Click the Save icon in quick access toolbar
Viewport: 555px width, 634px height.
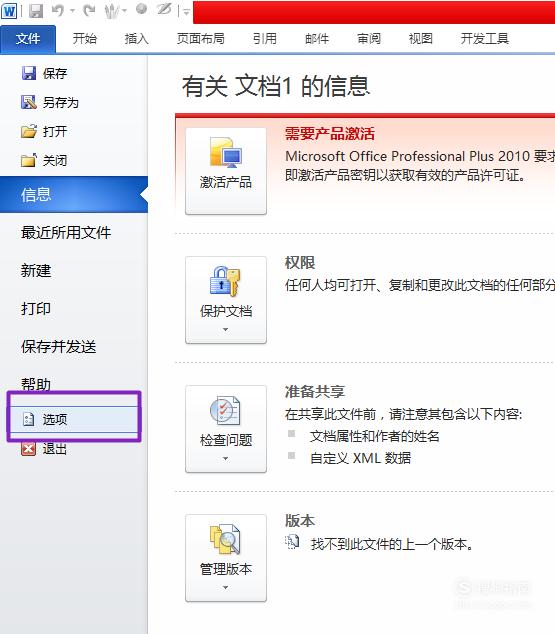(36, 11)
